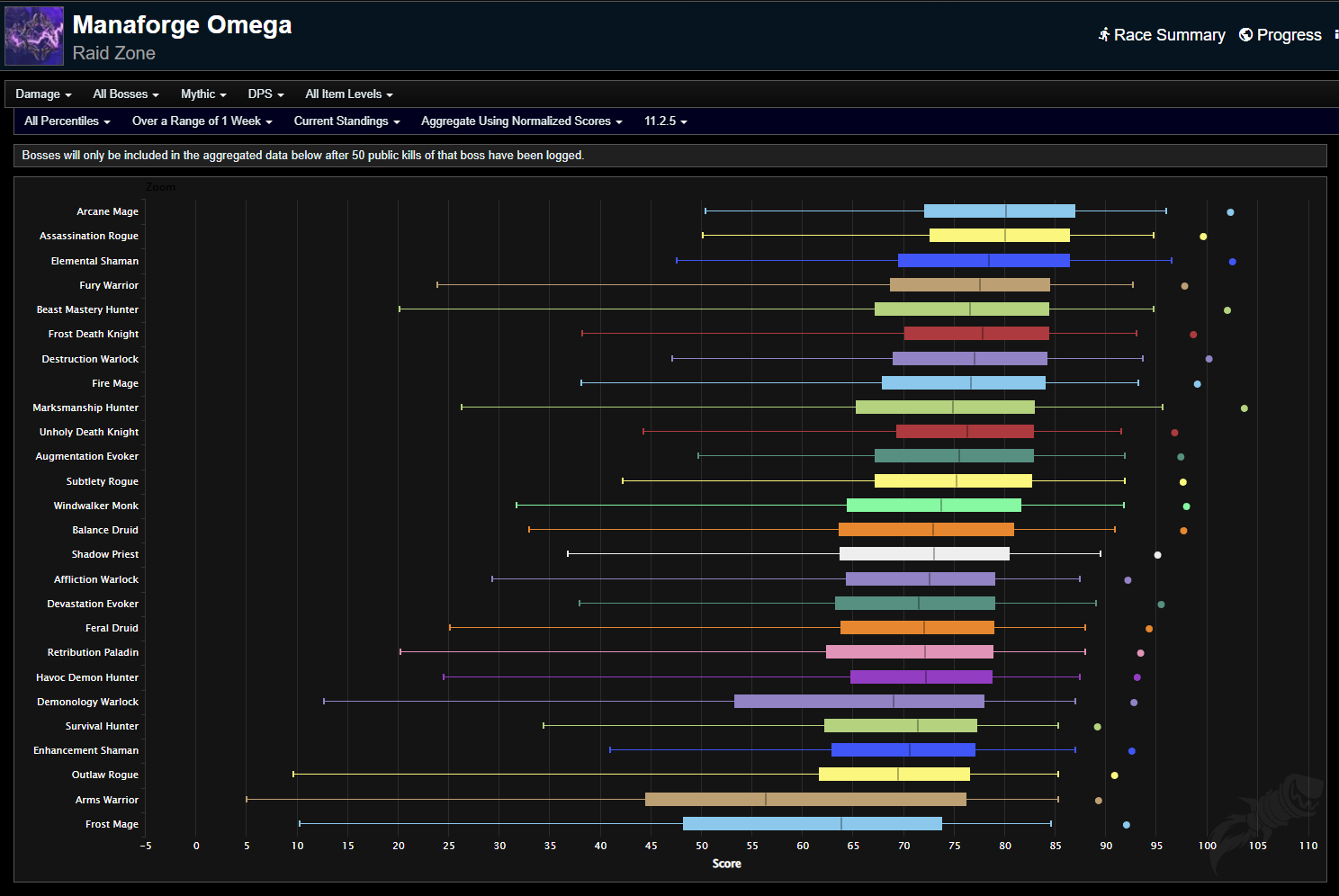Select the 11.2.5 patch version dropdown
1339x896 pixels.
pos(665,121)
